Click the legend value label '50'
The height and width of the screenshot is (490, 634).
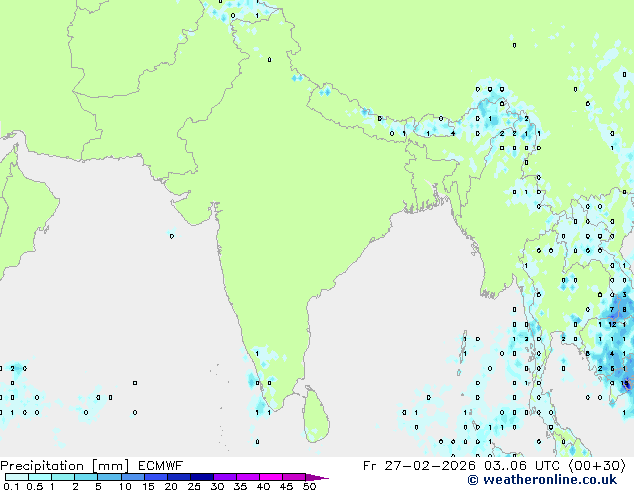coord(309,486)
